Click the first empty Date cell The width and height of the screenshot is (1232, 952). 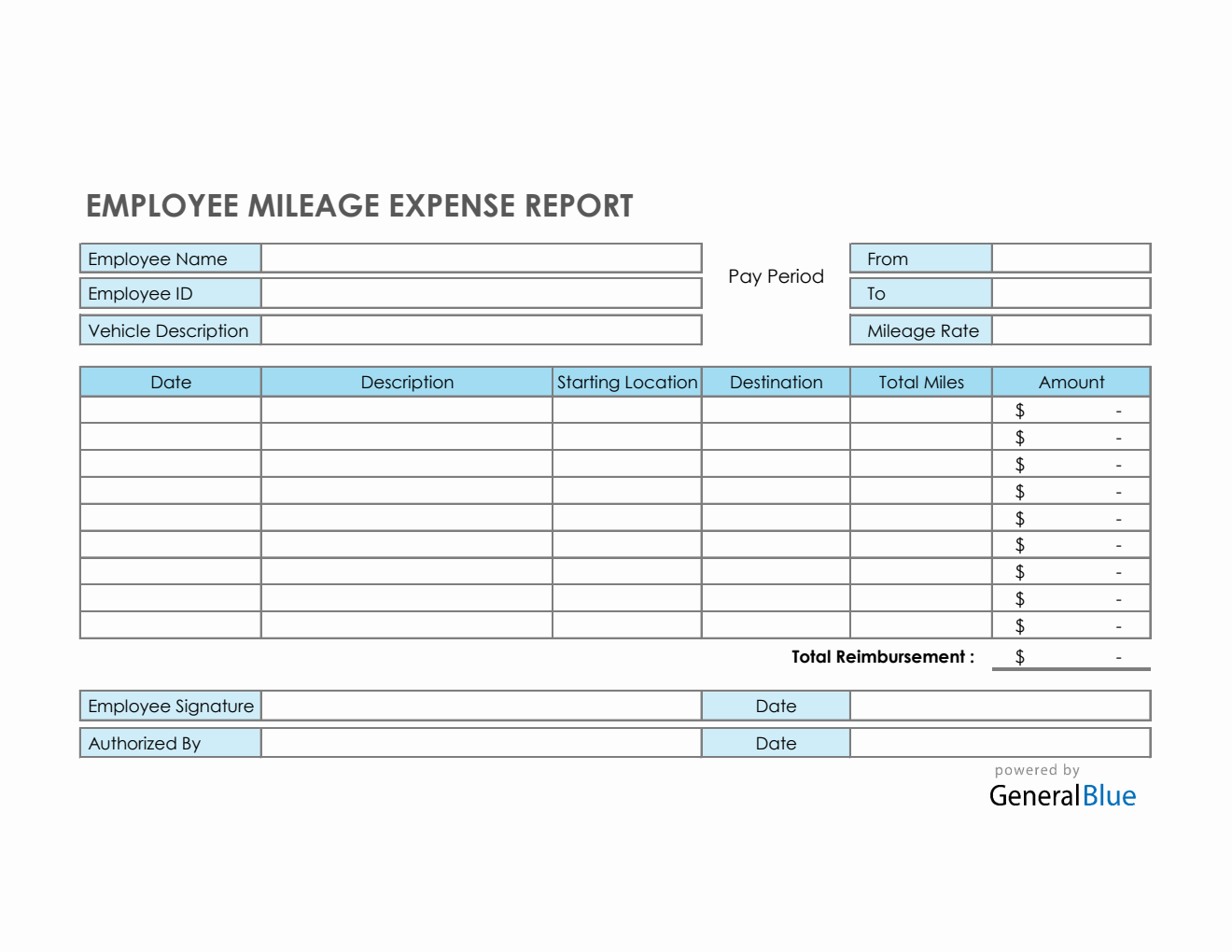click(171, 409)
